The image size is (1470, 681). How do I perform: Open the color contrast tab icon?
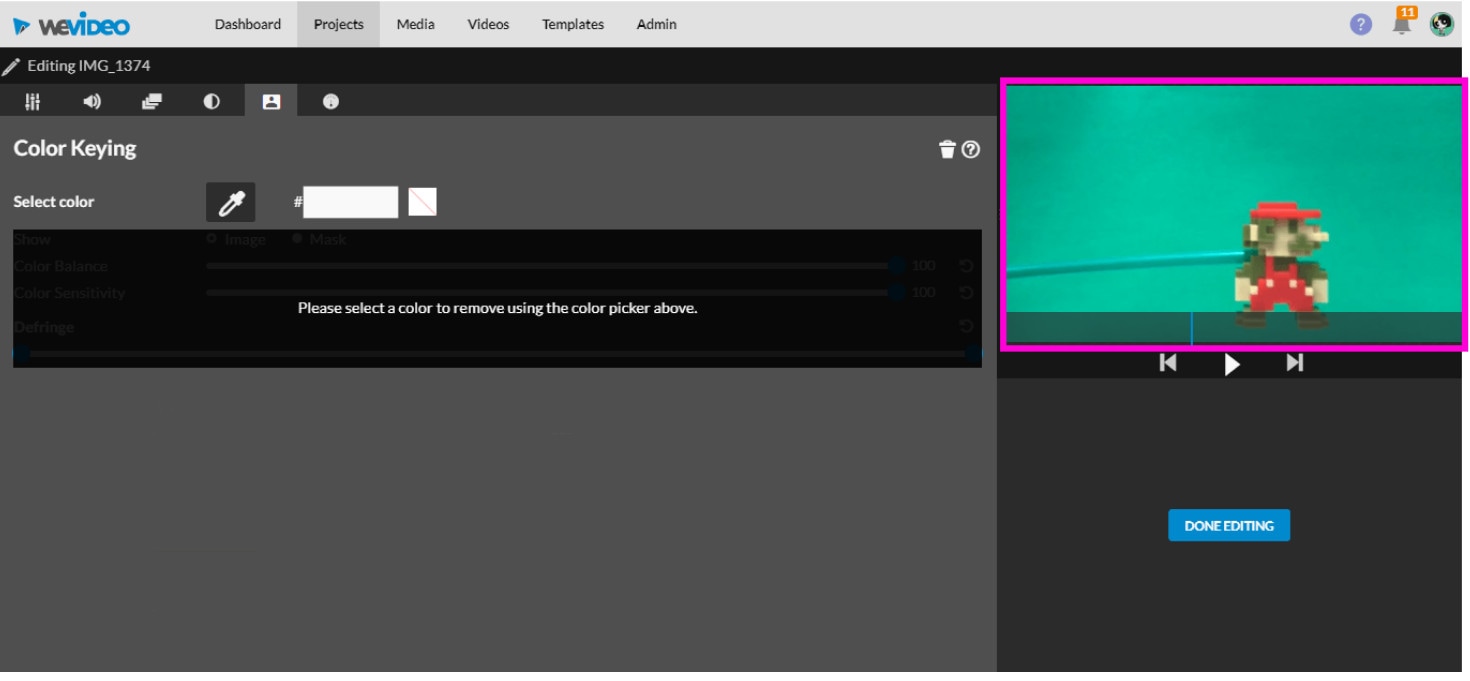click(211, 101)
